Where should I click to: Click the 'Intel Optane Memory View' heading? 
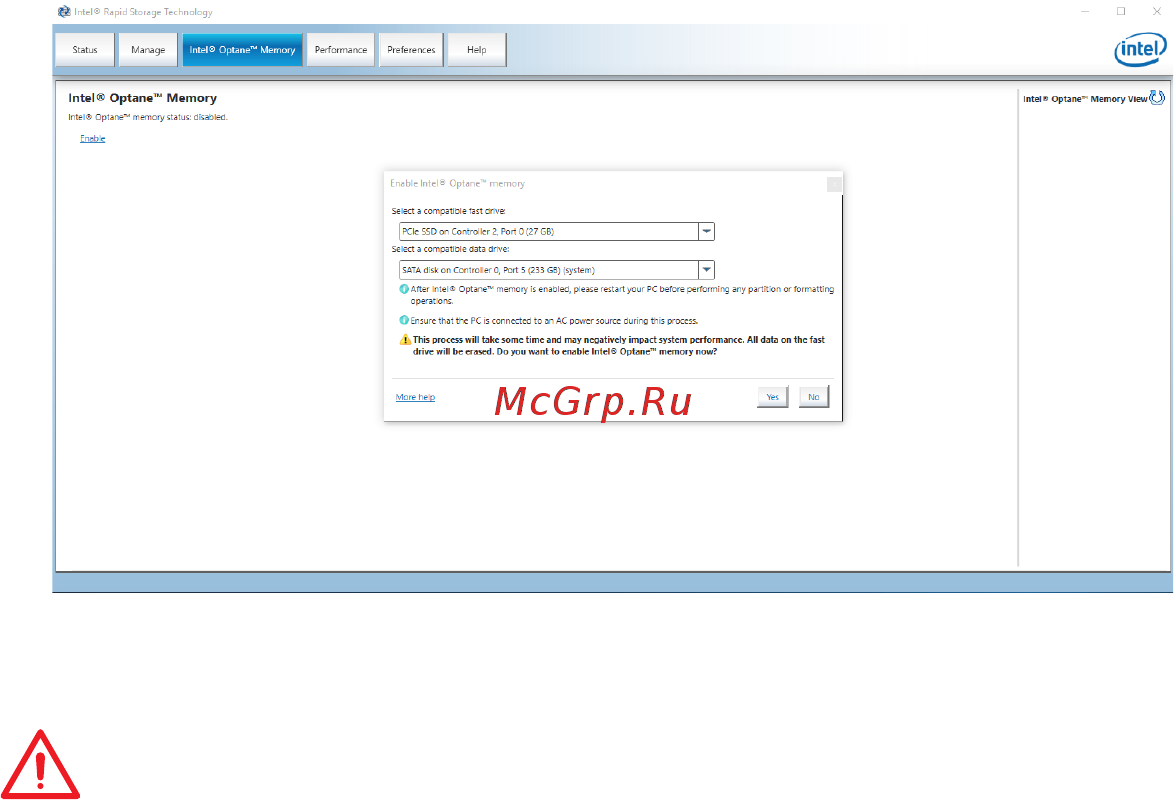tap(1085, 99)
